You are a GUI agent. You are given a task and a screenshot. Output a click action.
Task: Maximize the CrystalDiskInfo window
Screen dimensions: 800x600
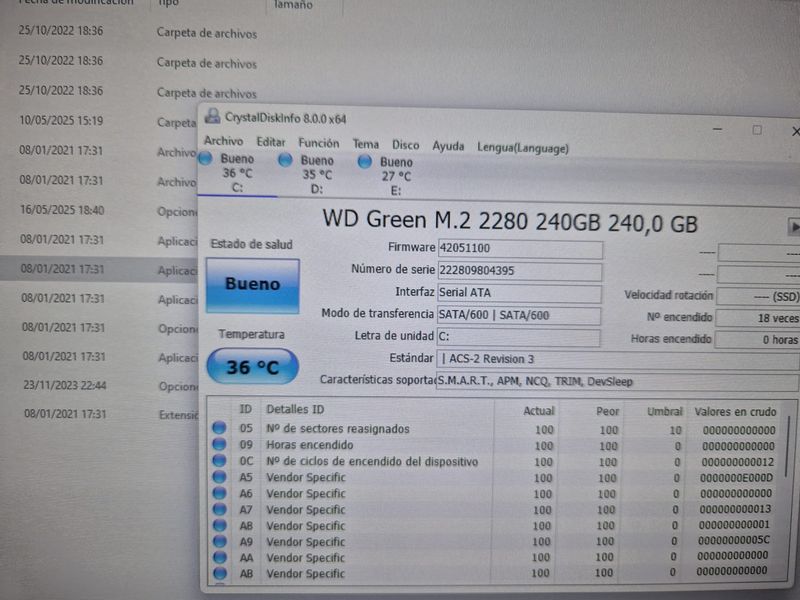757,130
